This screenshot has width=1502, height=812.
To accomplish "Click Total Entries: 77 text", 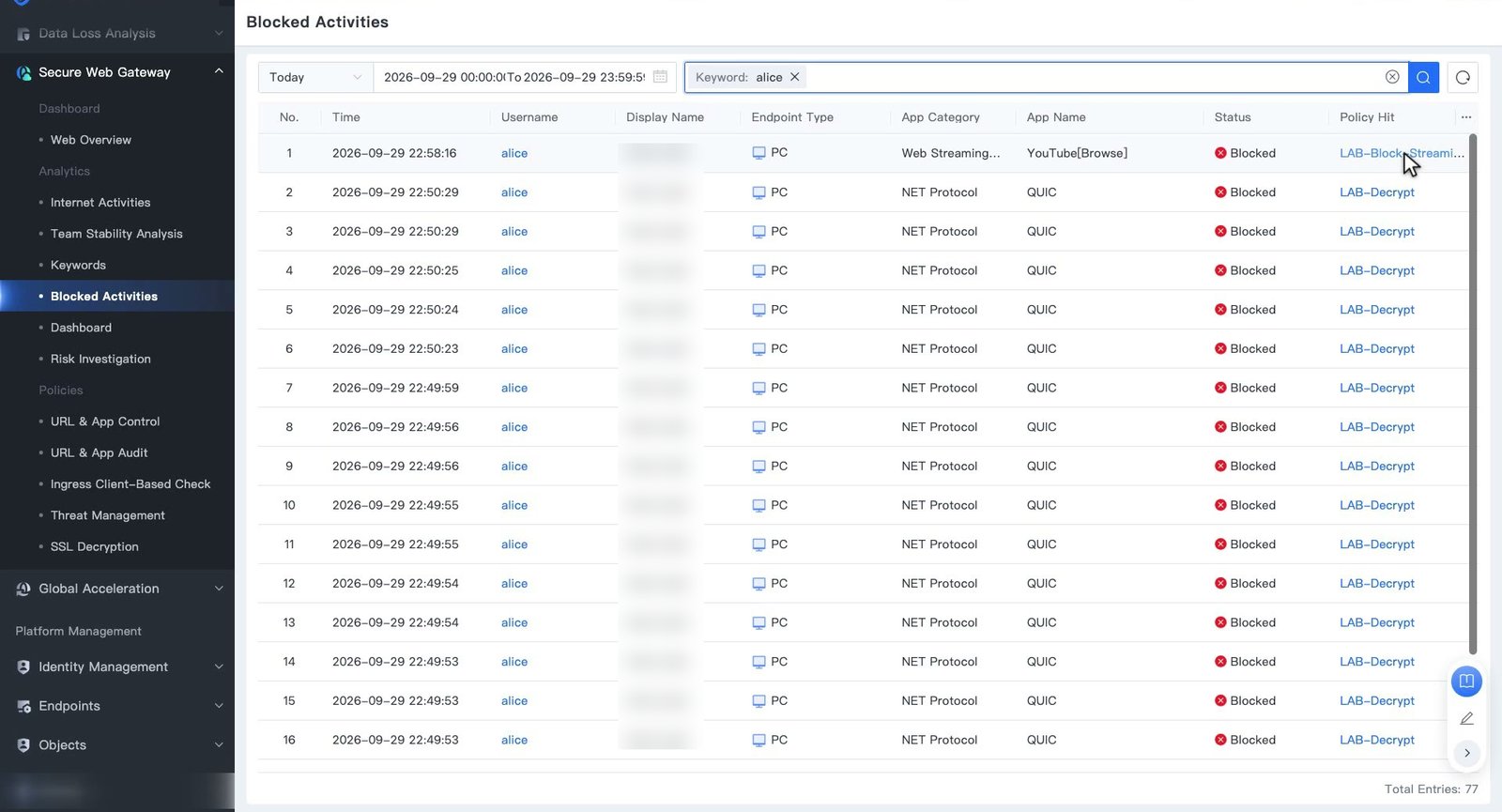I will click(1431, 789).
